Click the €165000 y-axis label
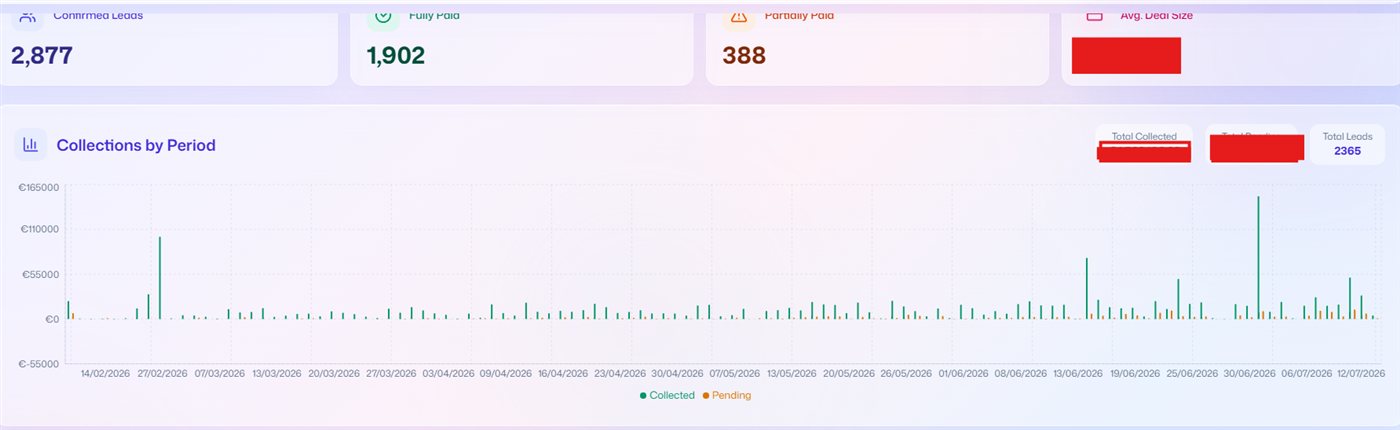1400x430 pixels. (39, 187)
